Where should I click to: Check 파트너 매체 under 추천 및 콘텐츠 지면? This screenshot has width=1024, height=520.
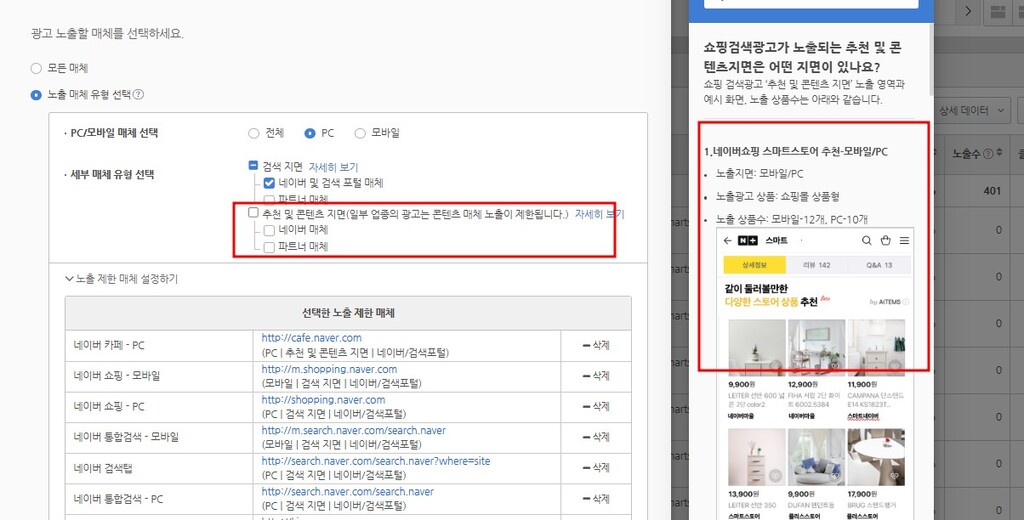pyautogui.click(x=269, y=247)
